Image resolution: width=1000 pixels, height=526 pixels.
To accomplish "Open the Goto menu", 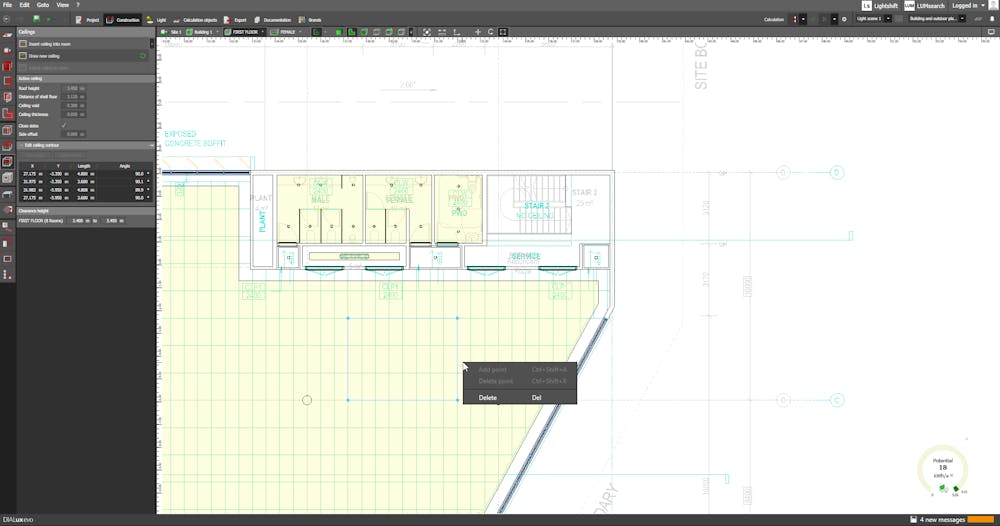I will point(43,5).
